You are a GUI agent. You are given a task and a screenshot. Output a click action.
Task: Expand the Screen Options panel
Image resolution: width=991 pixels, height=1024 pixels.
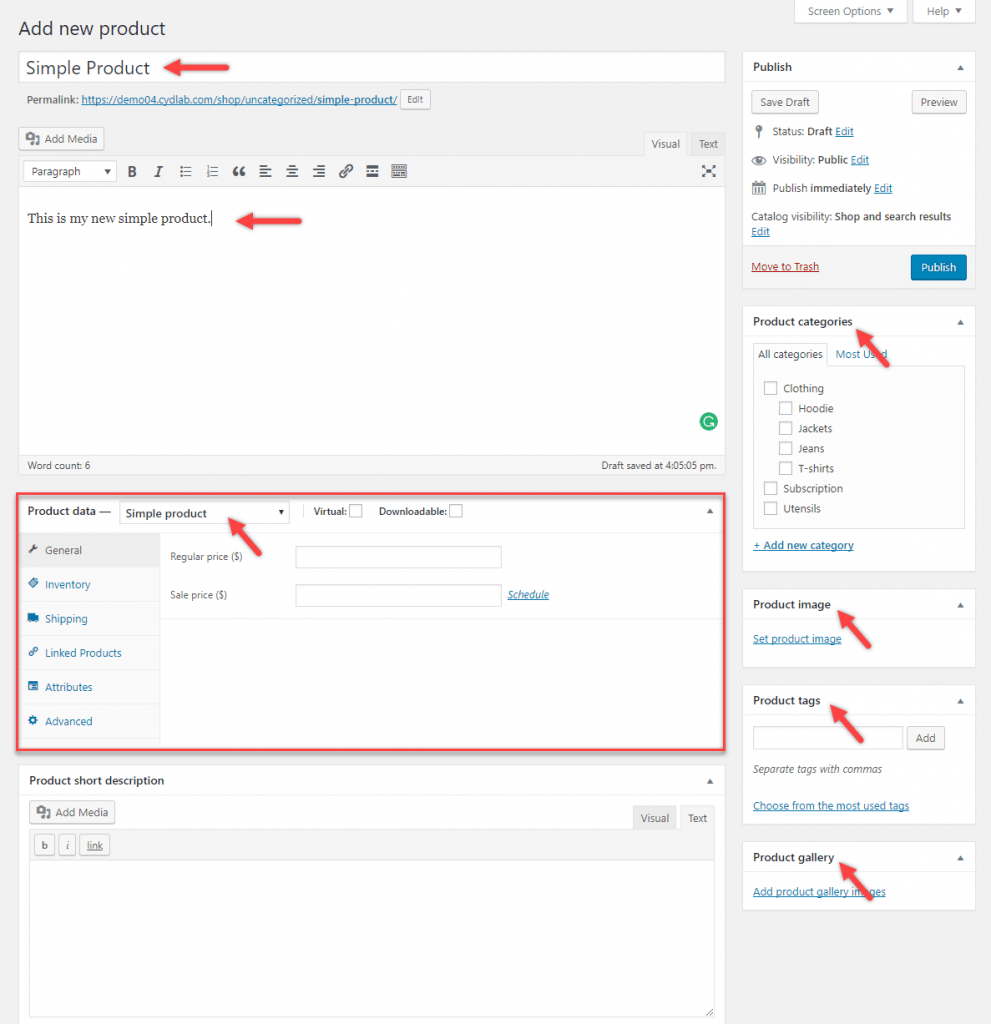click(x=850, y=11)
